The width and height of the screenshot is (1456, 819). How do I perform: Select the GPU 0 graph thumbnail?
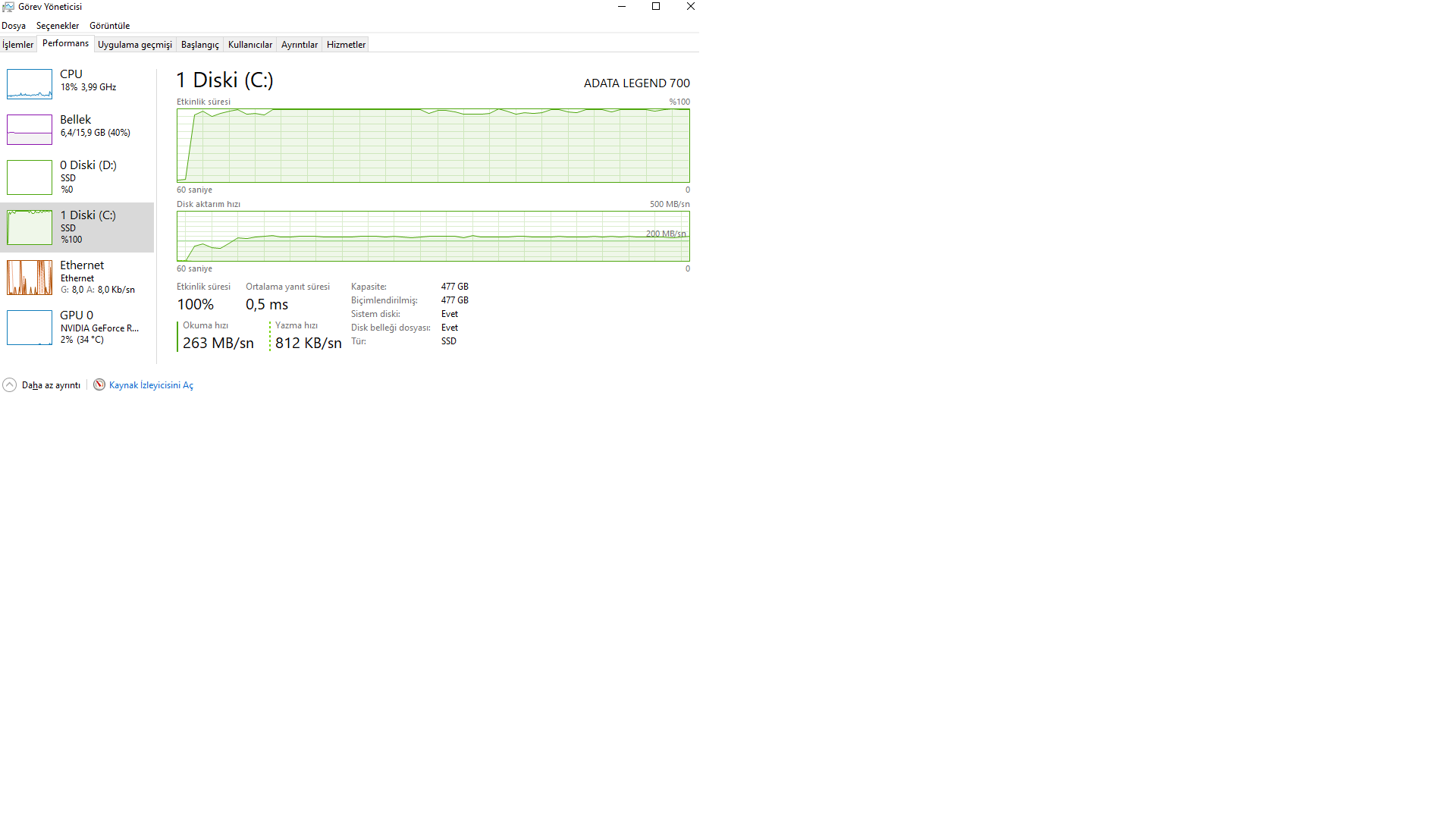tap(30, 327)
